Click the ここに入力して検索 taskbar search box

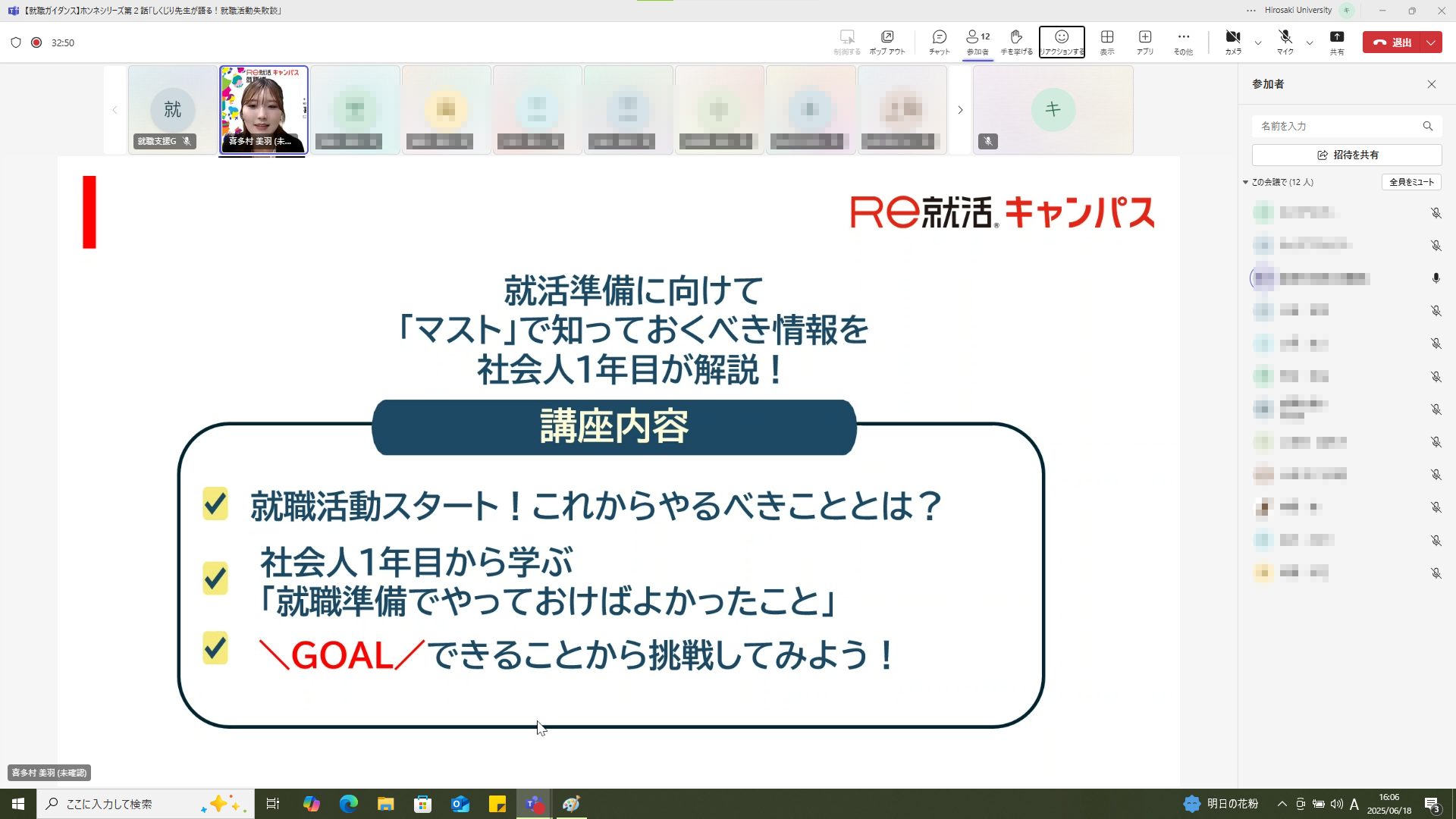146,804
